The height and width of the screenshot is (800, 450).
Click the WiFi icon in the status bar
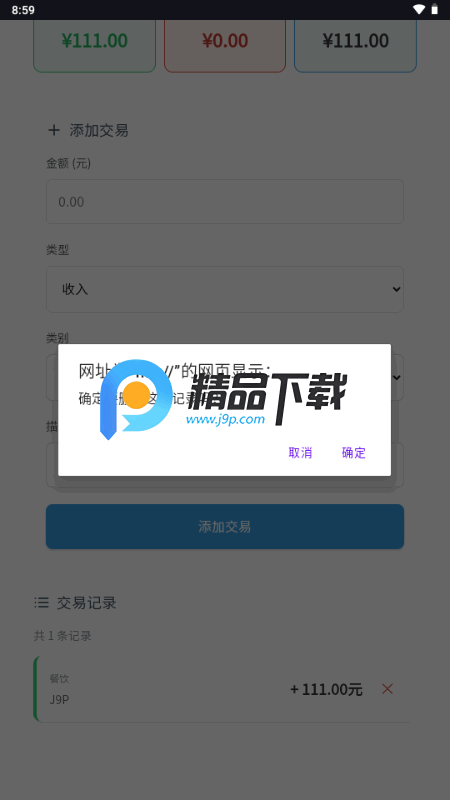click(x=419, y=9)
